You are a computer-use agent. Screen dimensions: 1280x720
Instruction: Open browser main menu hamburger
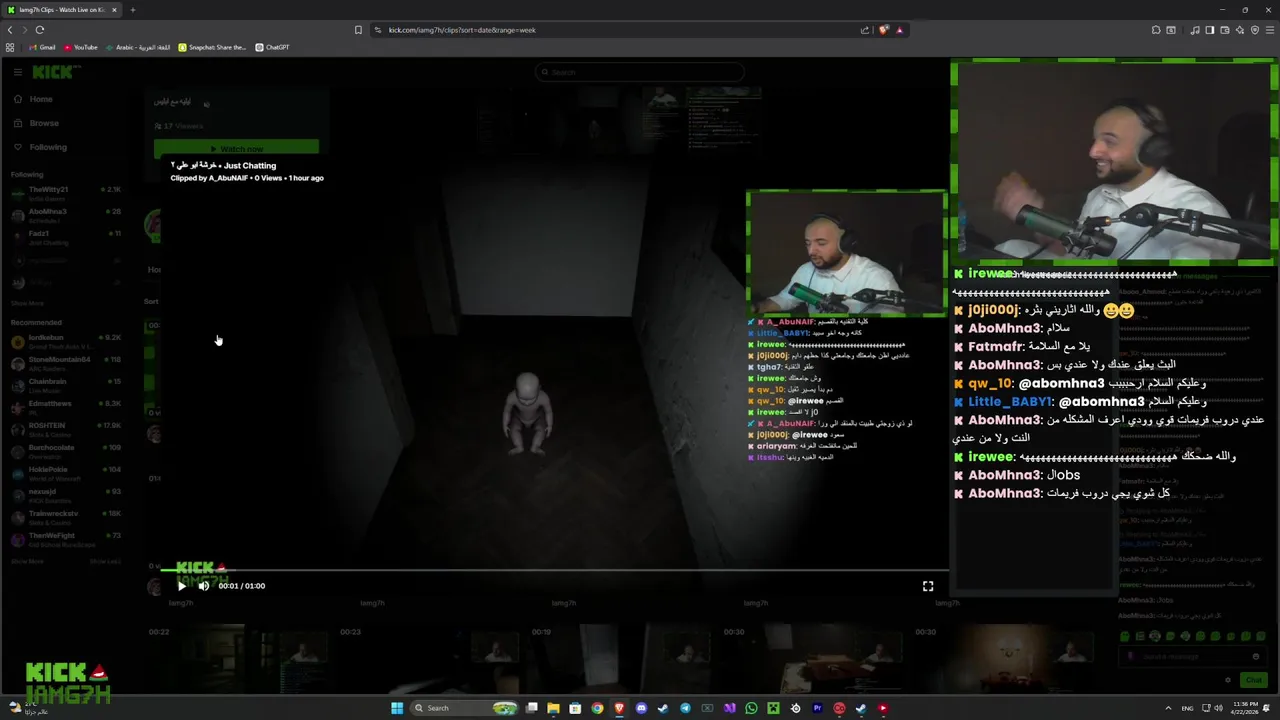pos(1270,30)
